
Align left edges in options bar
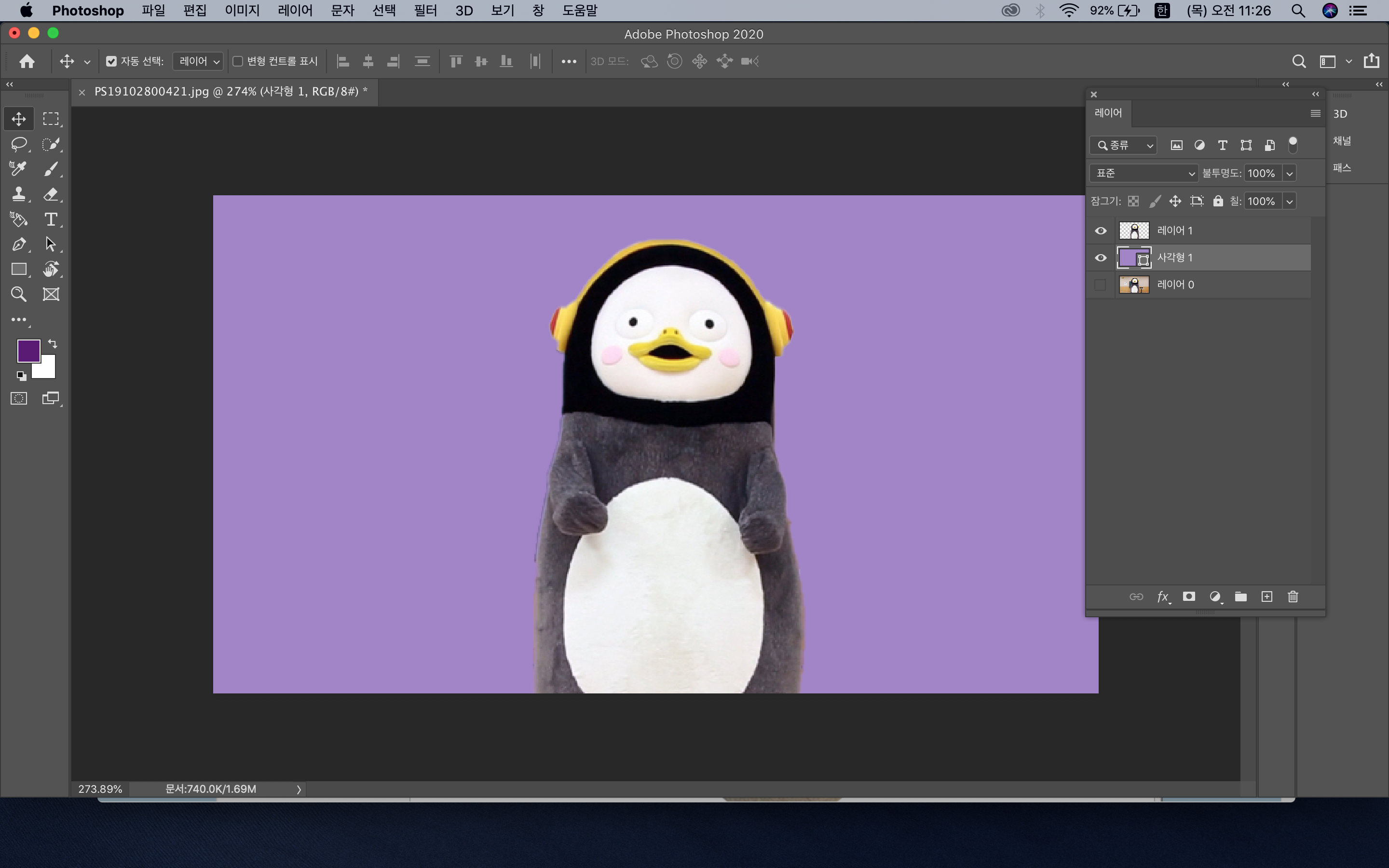(x=343, y=61)
